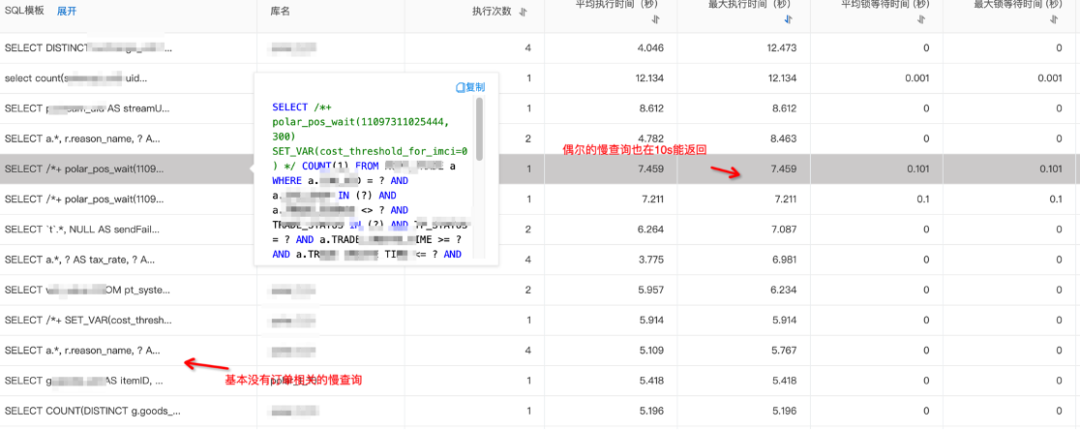Click the max time value 12.473

[781, 48]
